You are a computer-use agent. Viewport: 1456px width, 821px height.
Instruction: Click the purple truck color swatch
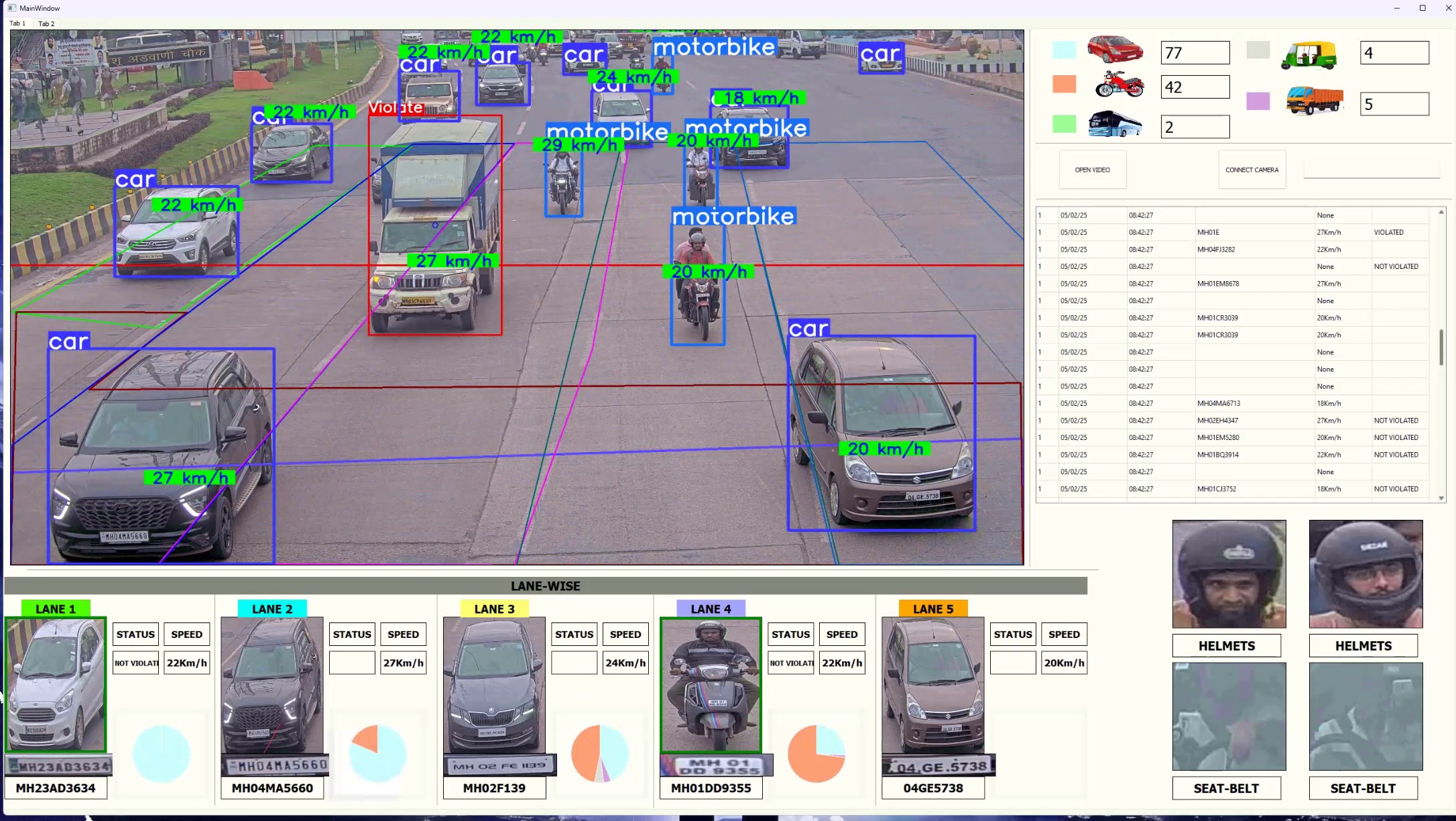1258,101
